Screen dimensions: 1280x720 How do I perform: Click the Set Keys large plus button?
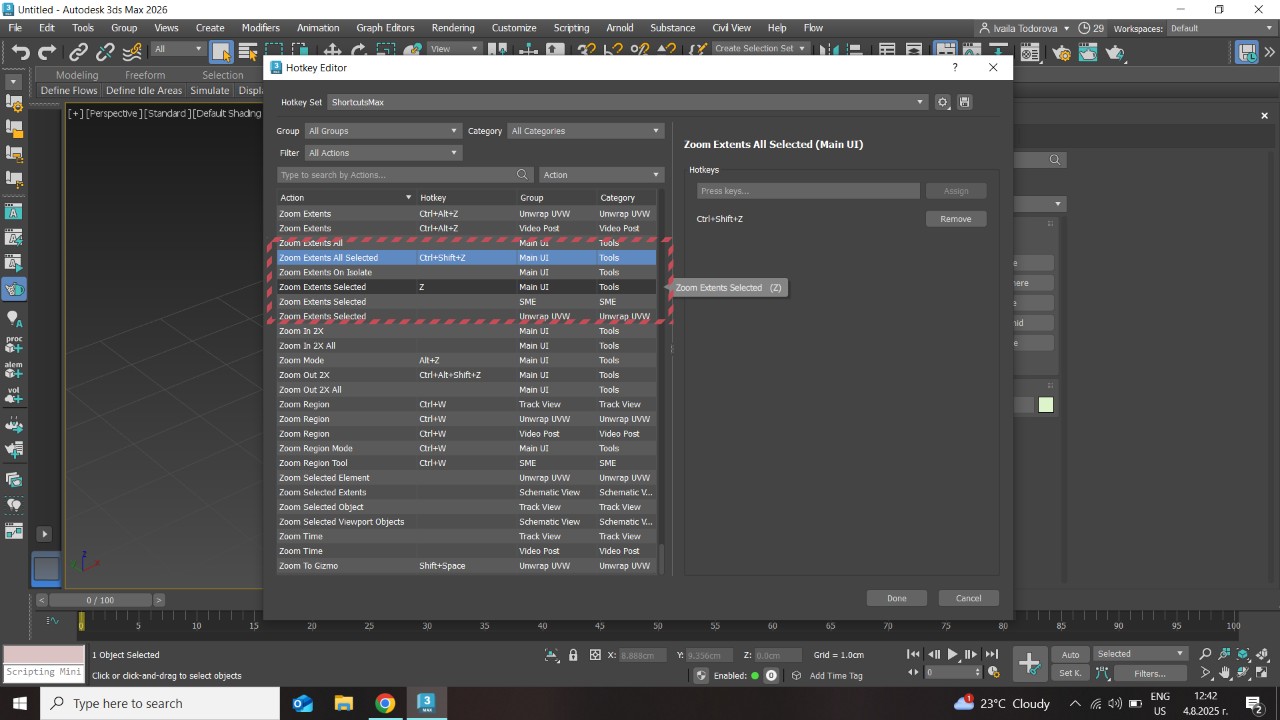[1029, 663]
